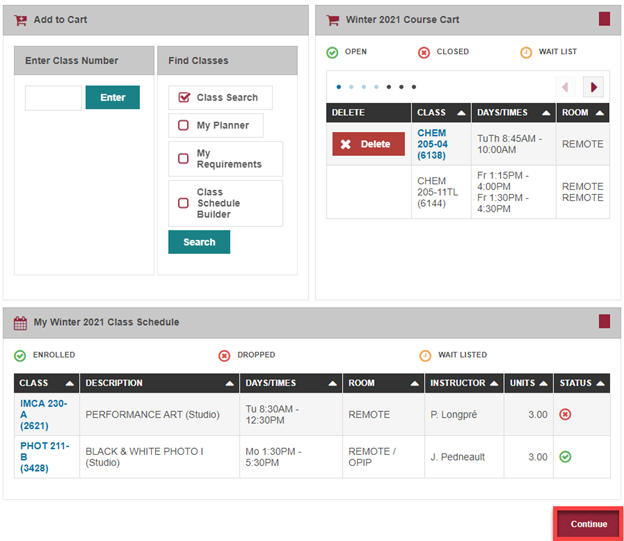Click the REMOTE / OPIP room cell
The width and height of the screenshot is (624, 541).
pyautogui.click(x=383, y=457)
